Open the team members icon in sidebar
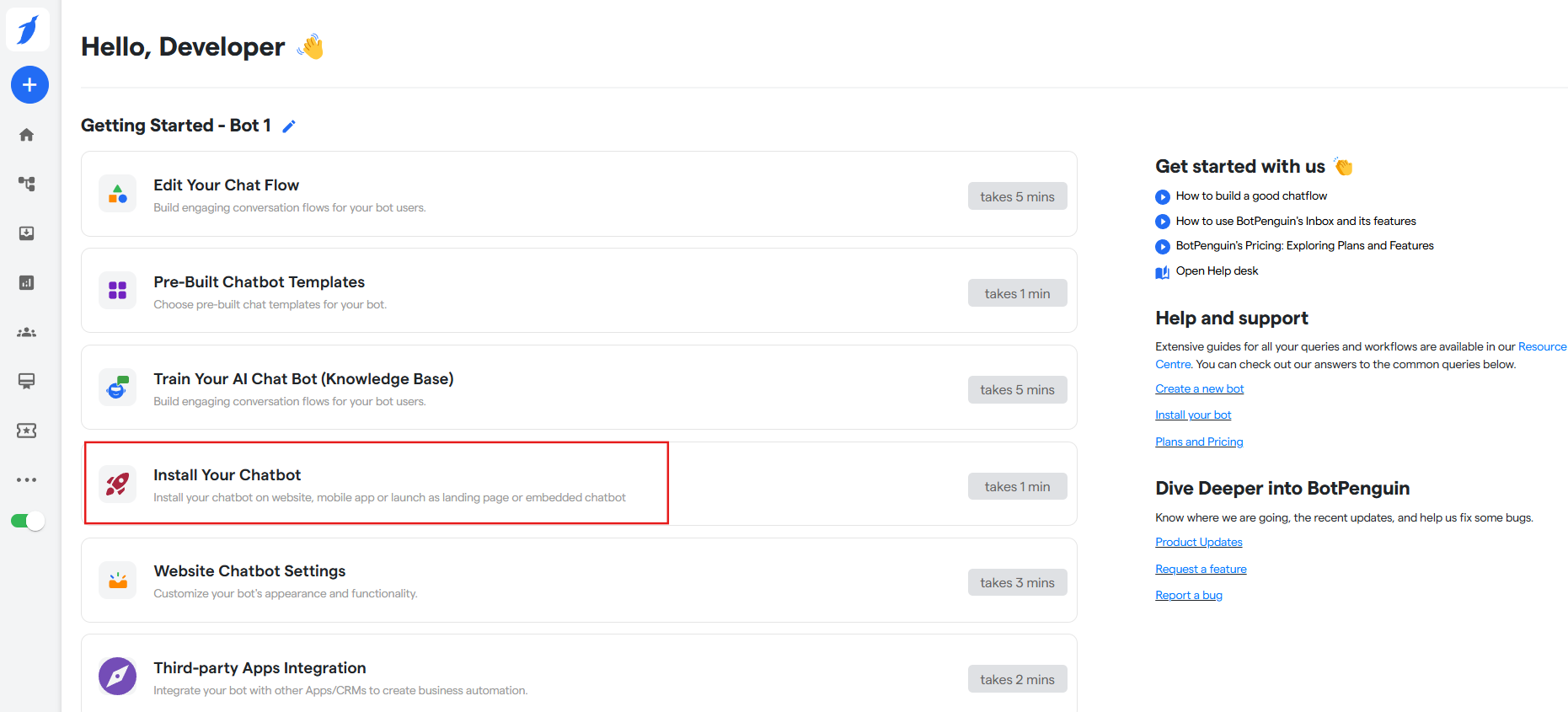The height and width of the screenshot is (712, 1568). pyautogui.click(x=27, y=332)
